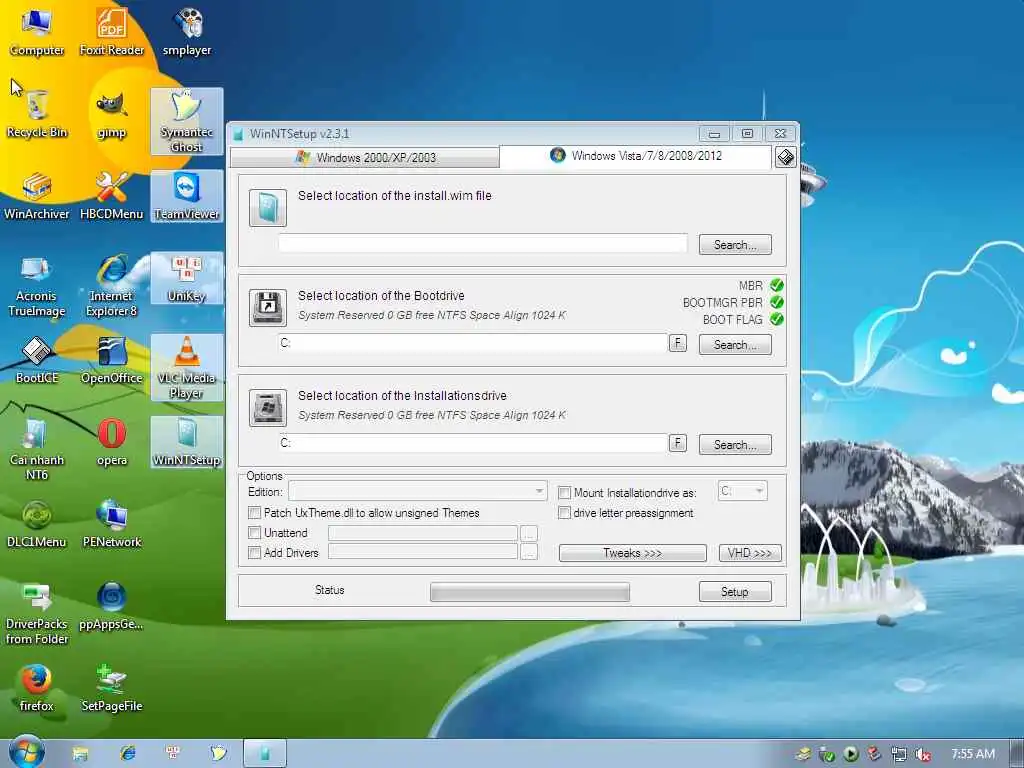Viewport: 1024px width, 768px height.
Task: Click the BOOTMGR PBR green check indicator
Action: point(776,302)
